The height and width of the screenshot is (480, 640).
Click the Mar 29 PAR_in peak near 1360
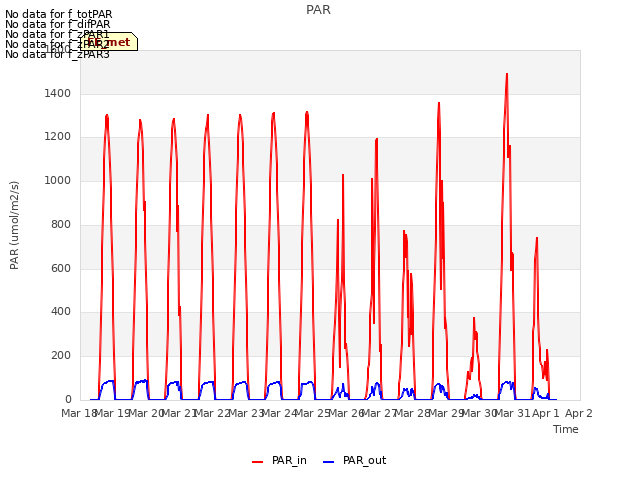pos(439,103)
